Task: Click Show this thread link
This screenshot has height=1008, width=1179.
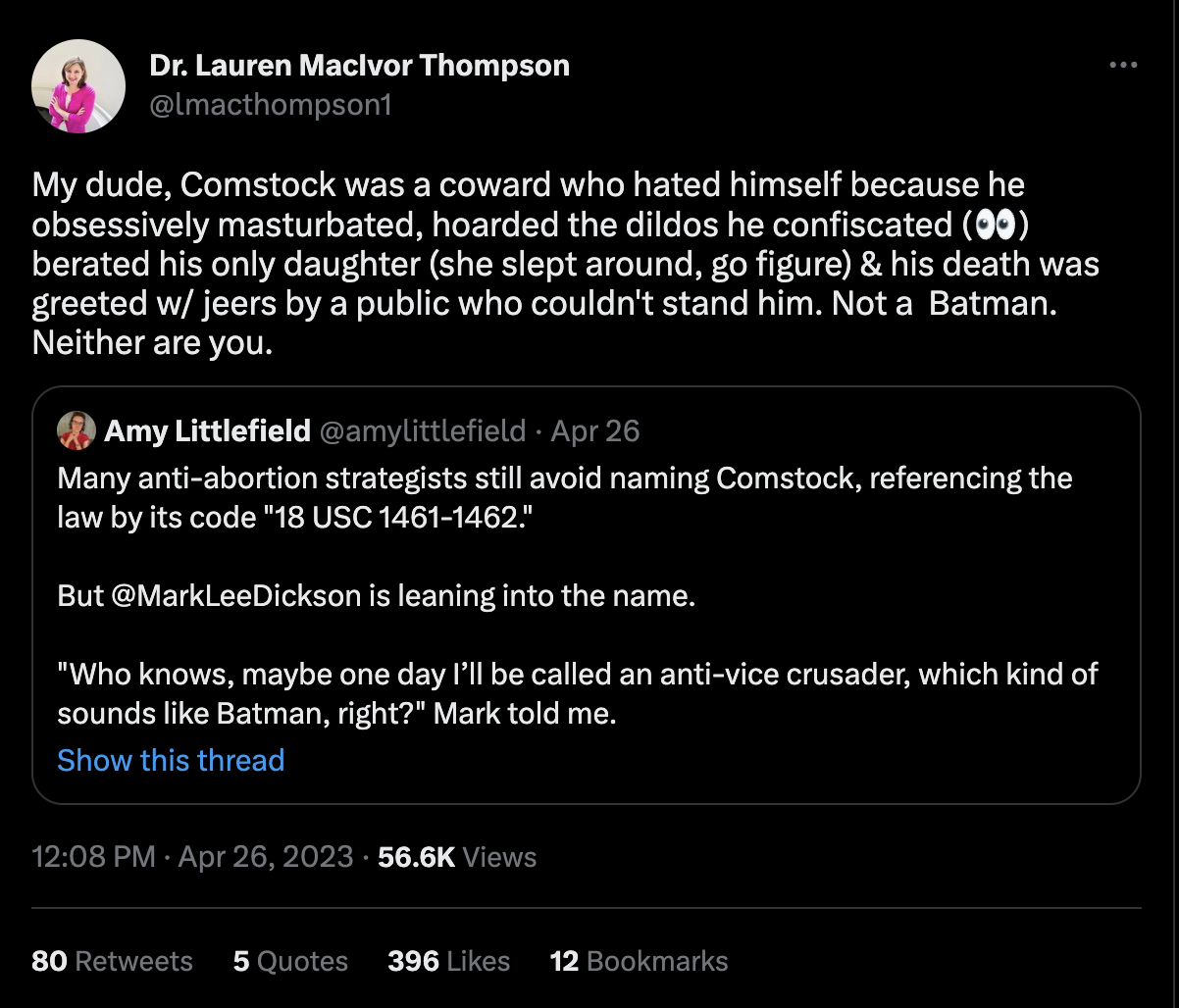Action: 171,760
